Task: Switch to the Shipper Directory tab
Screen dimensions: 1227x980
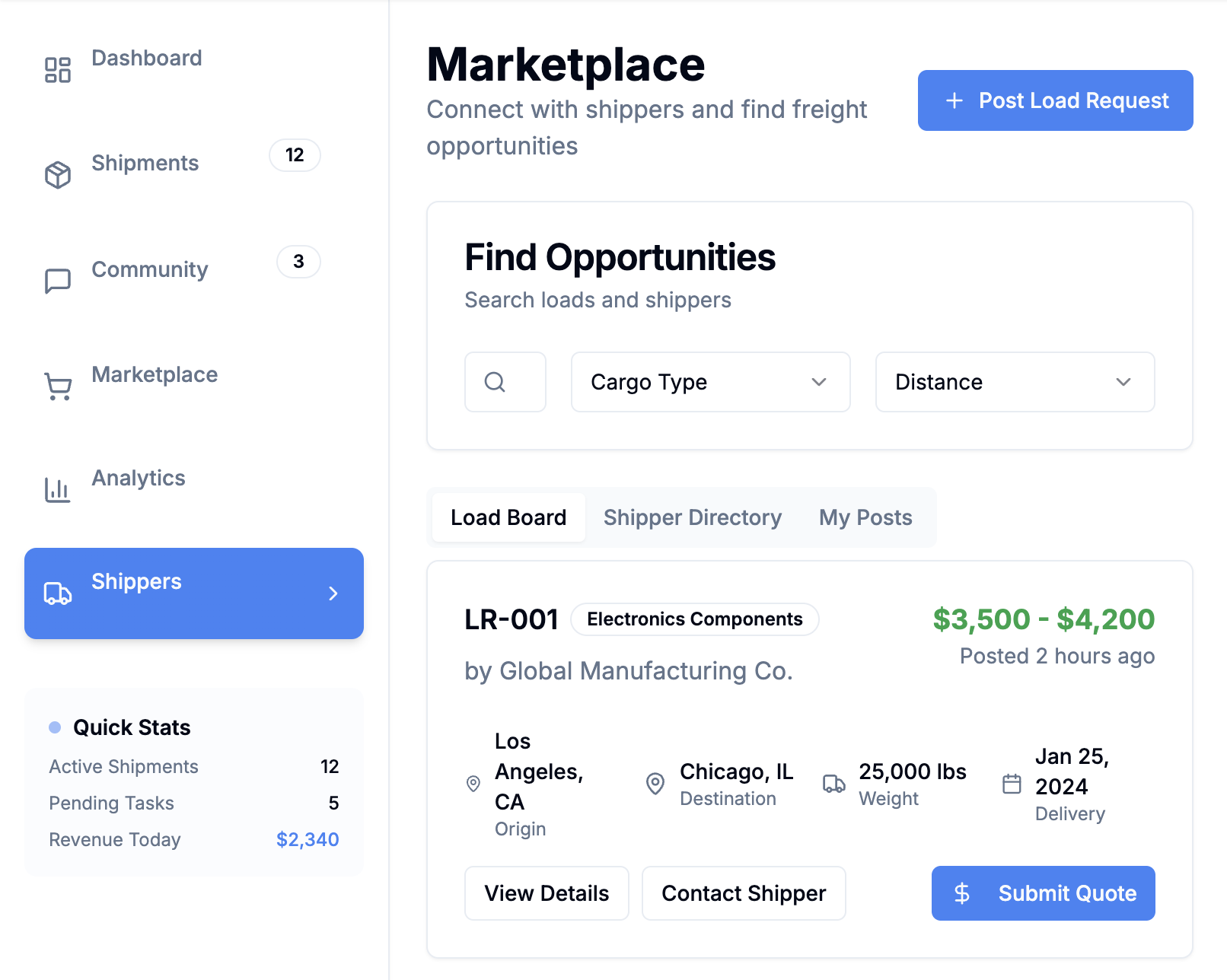Action: point(692,517)
